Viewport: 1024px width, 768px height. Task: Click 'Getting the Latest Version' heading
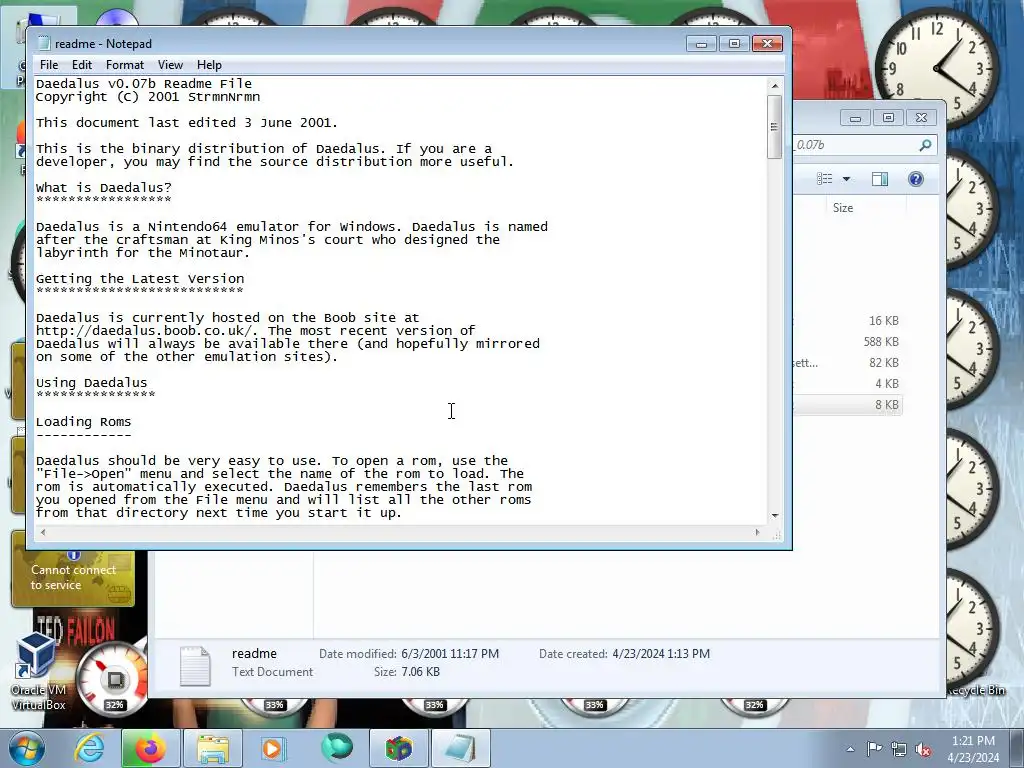[x=140, y=279]
